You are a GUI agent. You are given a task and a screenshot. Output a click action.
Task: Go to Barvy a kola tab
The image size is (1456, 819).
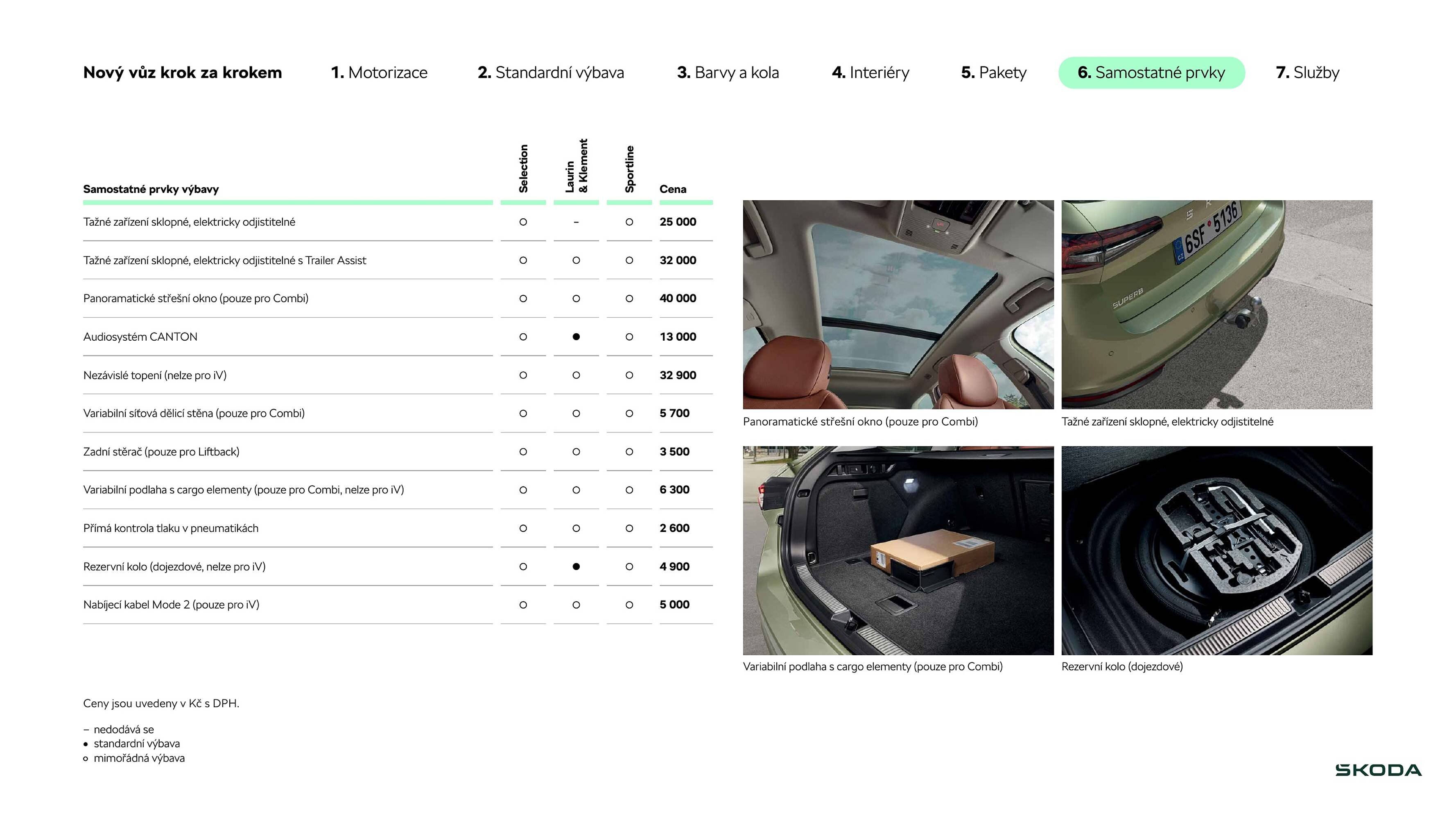pyautogui.click(x=728, y=72)
